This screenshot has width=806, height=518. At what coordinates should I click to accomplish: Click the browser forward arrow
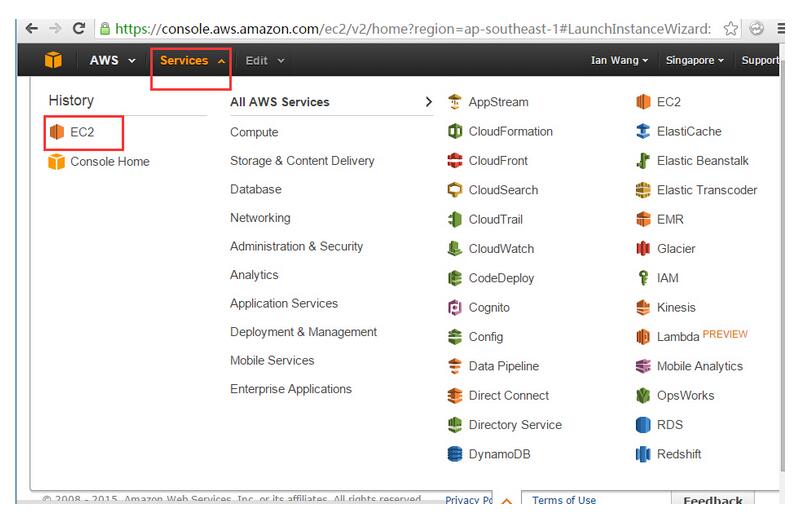[55, 28]
